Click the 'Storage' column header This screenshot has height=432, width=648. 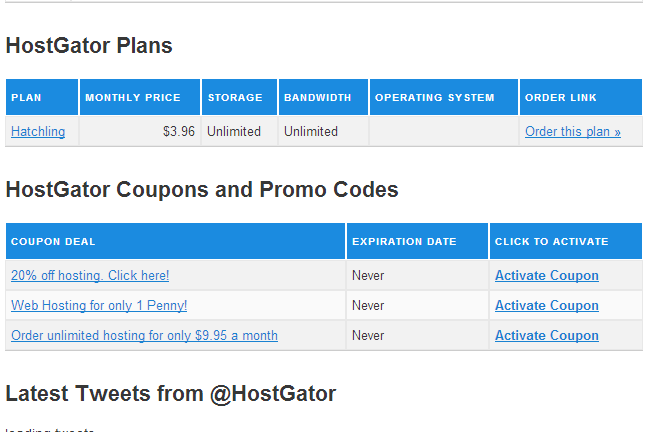235,98
